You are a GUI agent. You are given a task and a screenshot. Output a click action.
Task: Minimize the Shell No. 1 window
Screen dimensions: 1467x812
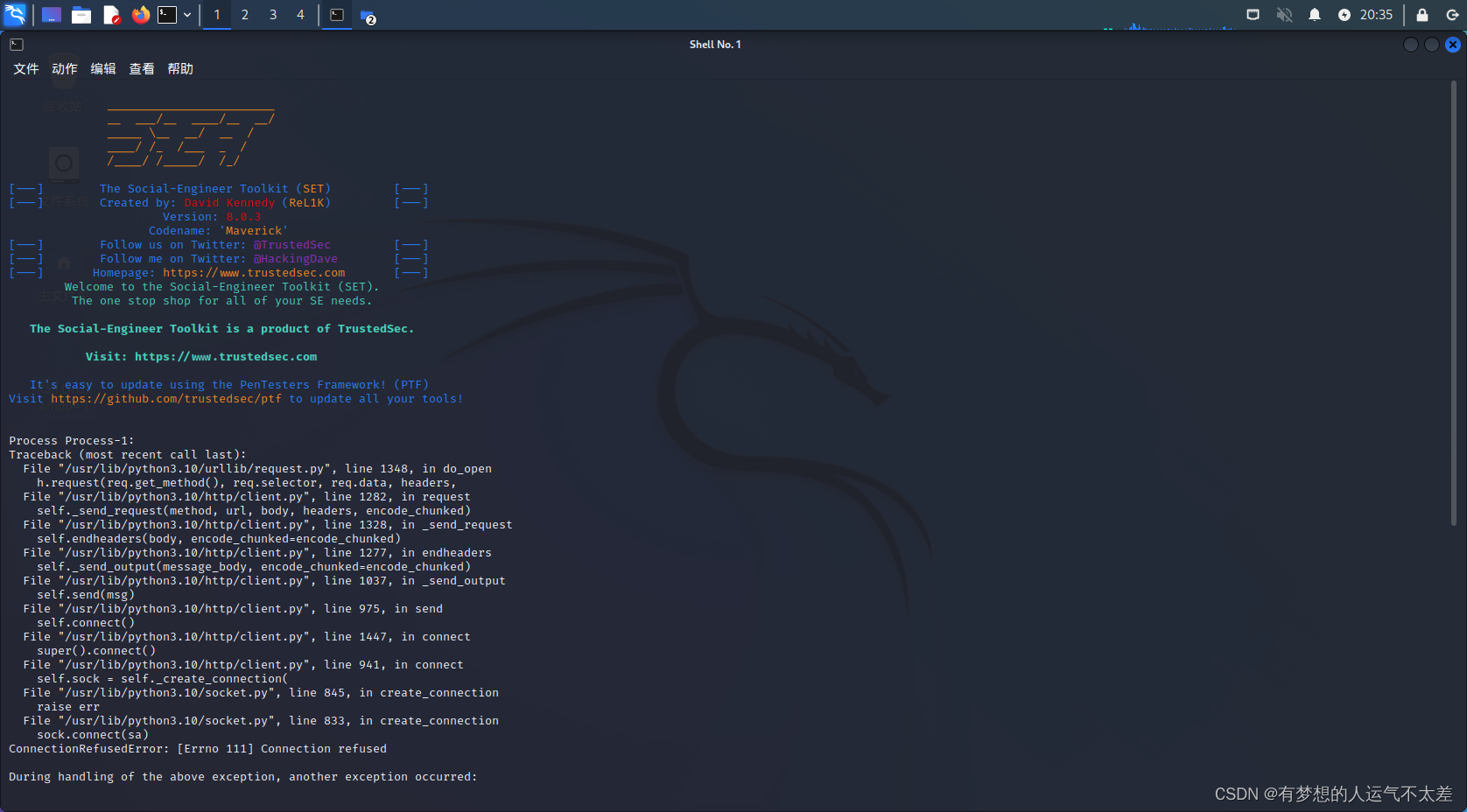click(1411, 45)
